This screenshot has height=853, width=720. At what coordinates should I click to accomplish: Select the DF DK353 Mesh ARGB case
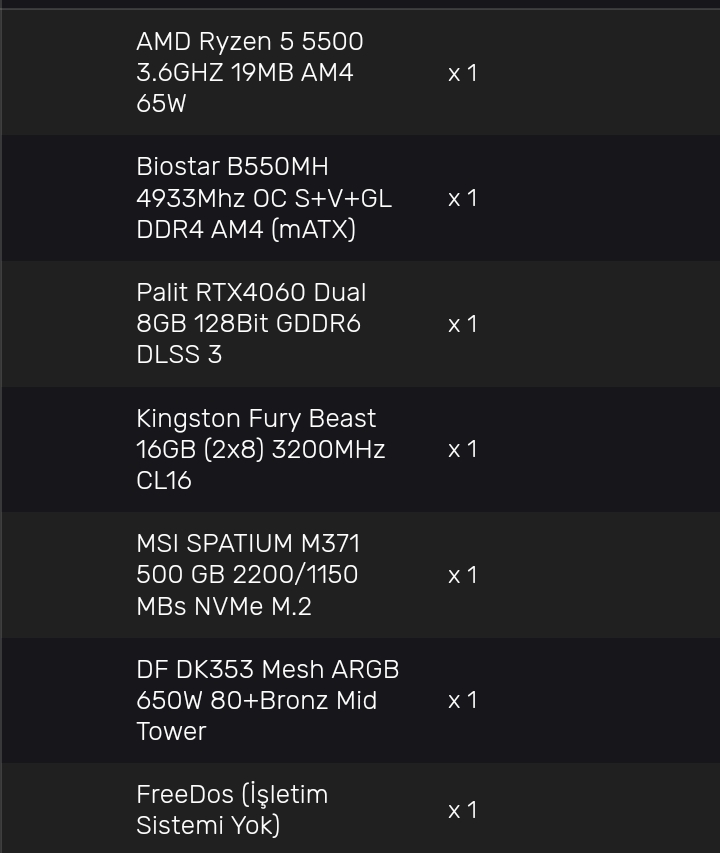[267, 669]
